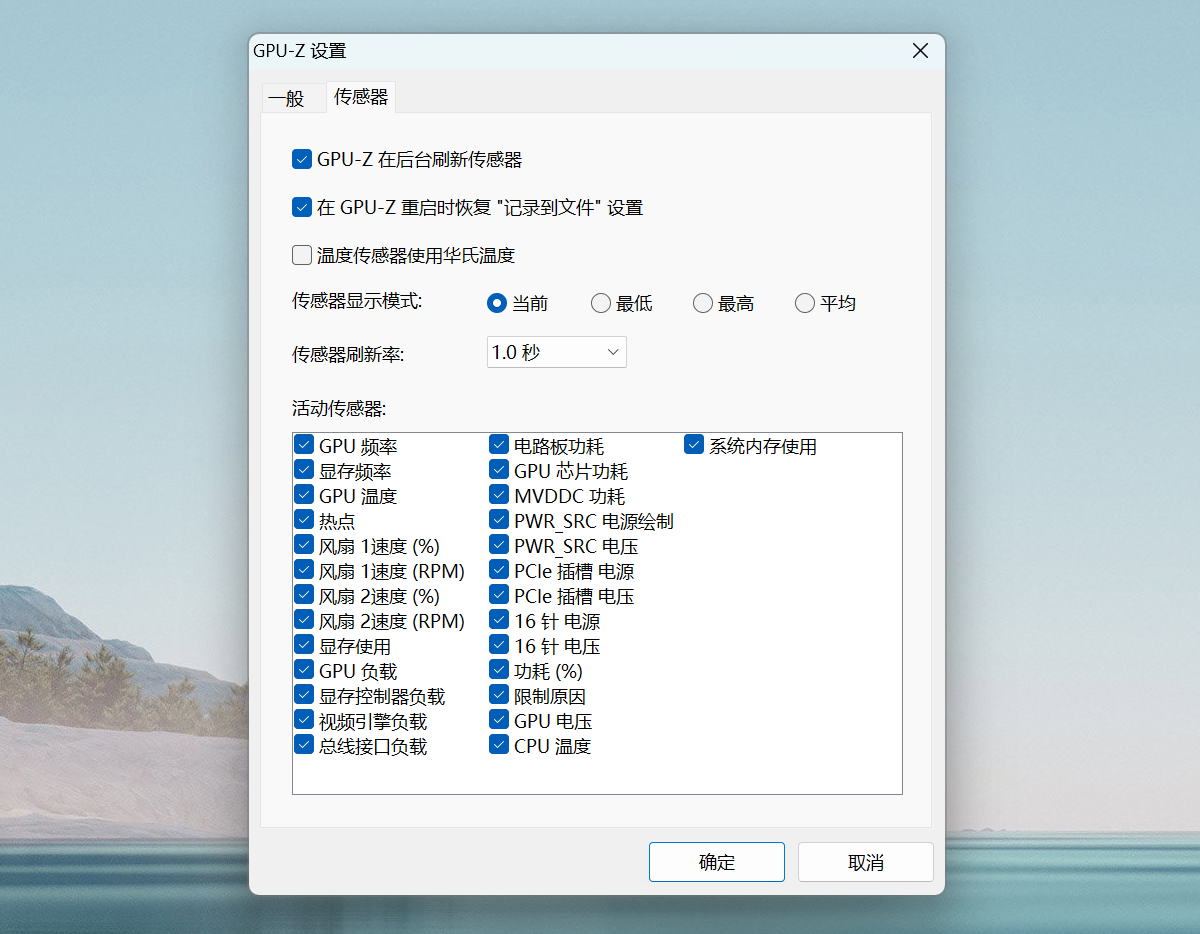Uncheck the CPU 温度 sensor
Viewport: 1200px width, 934px height.
point(499,743)
